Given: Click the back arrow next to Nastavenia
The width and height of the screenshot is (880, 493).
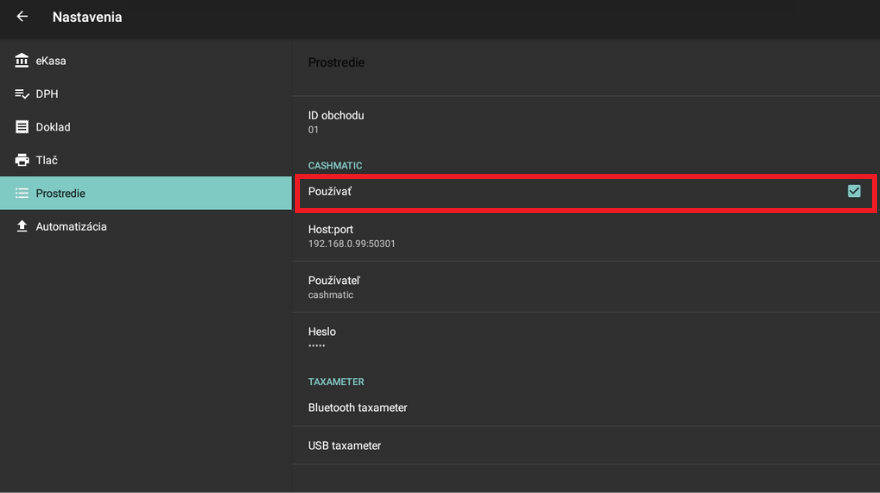Looking at the screenshot, I should 22,17.
